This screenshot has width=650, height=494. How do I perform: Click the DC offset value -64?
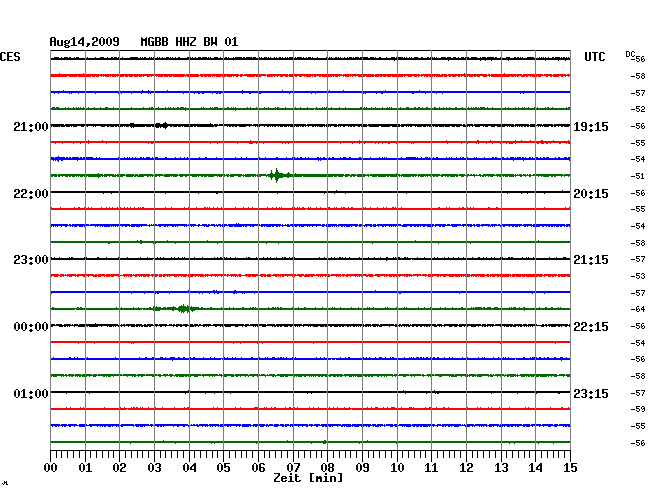tap(638, 309)
